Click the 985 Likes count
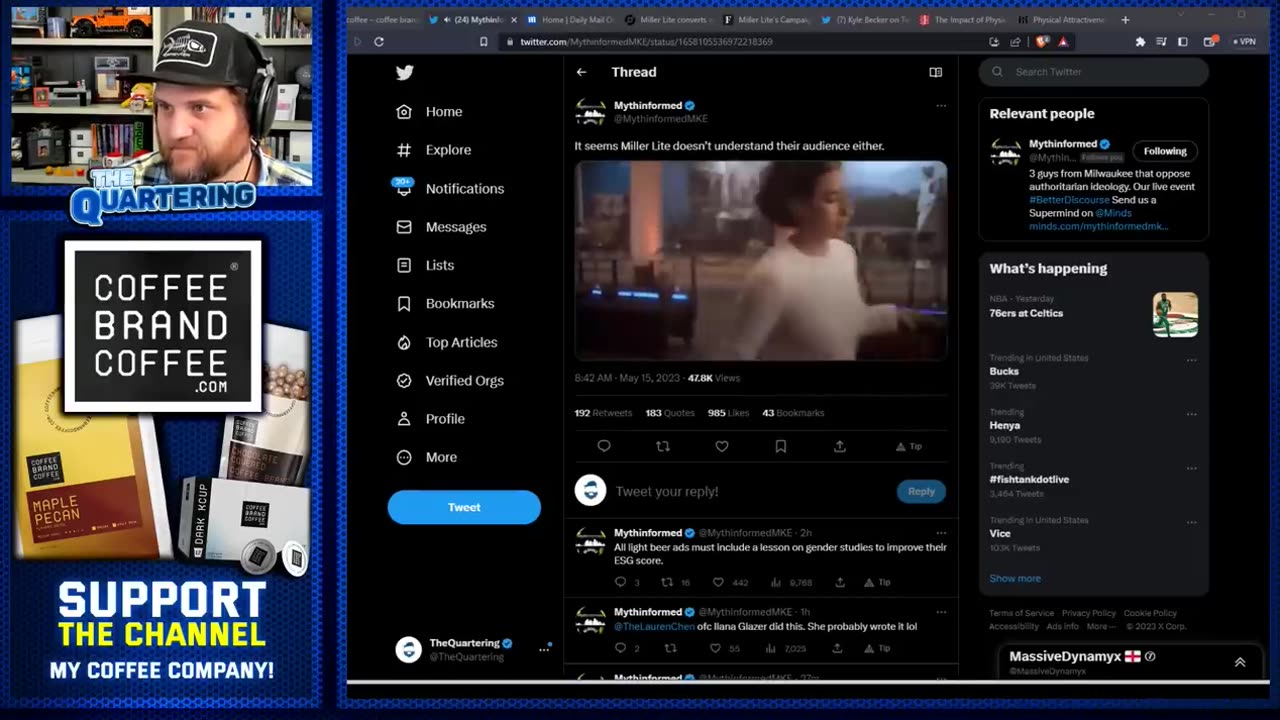Screen dimensions: 1280x720 click(x=728, y=413)
